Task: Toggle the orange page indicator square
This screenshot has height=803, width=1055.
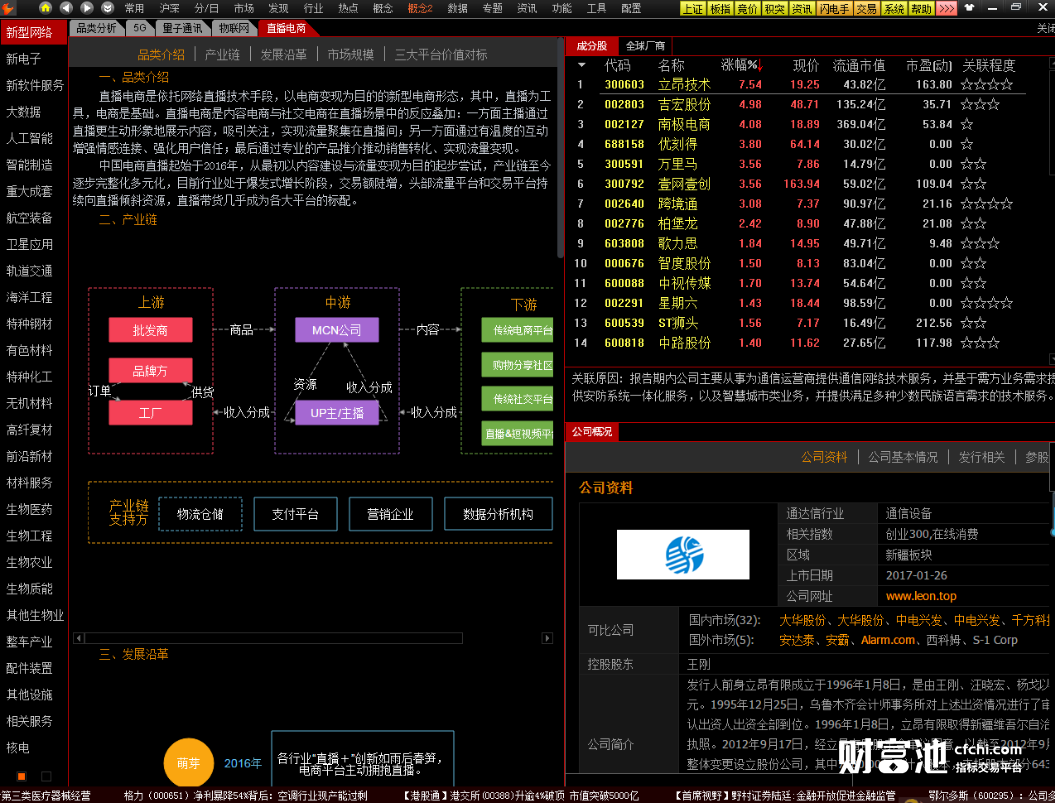Action: [x=22, y=776]
